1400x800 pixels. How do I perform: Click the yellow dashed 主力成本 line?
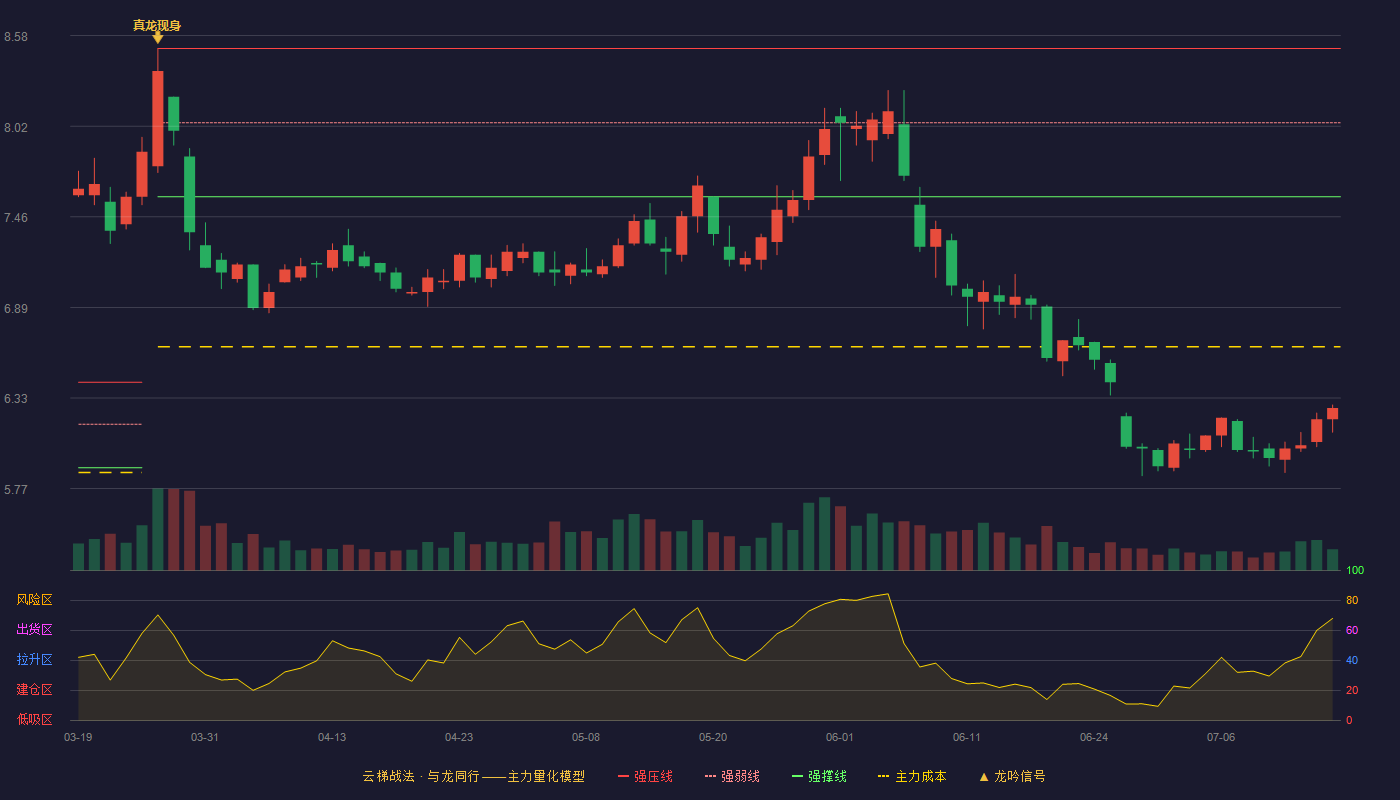tap(748, 347)
